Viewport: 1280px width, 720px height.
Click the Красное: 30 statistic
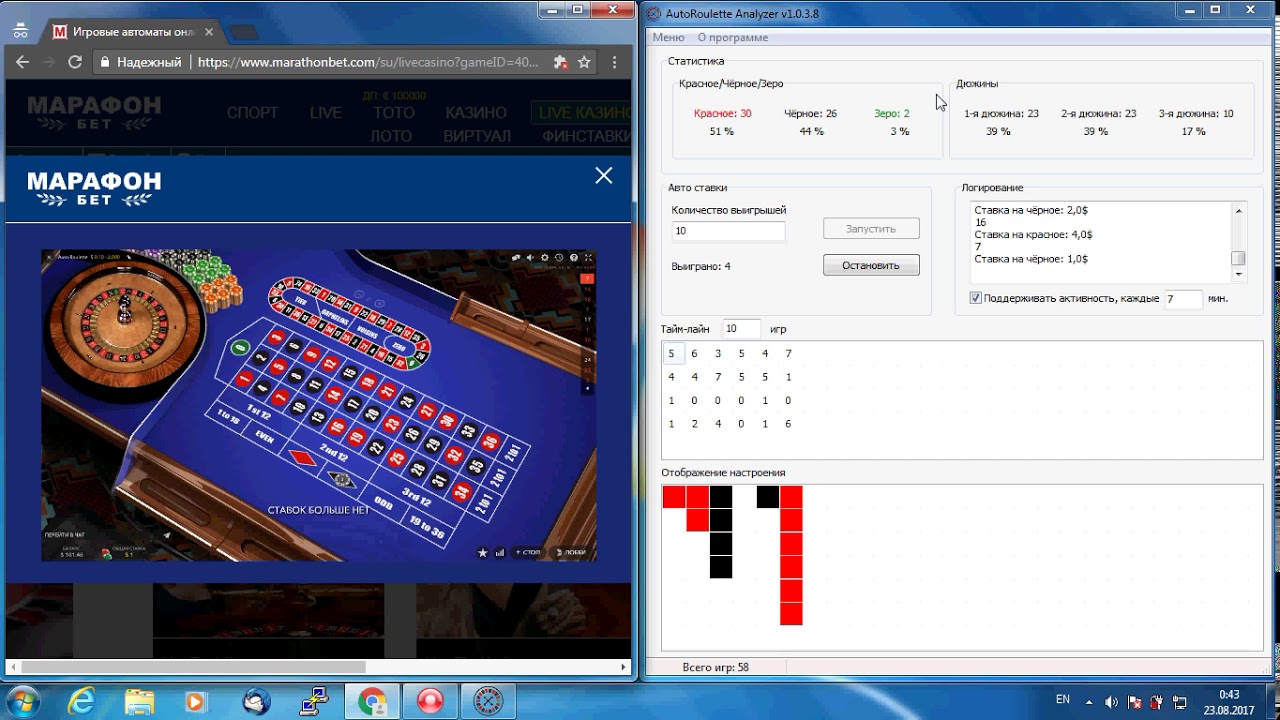pyautogui.click(x=722, y=113)
